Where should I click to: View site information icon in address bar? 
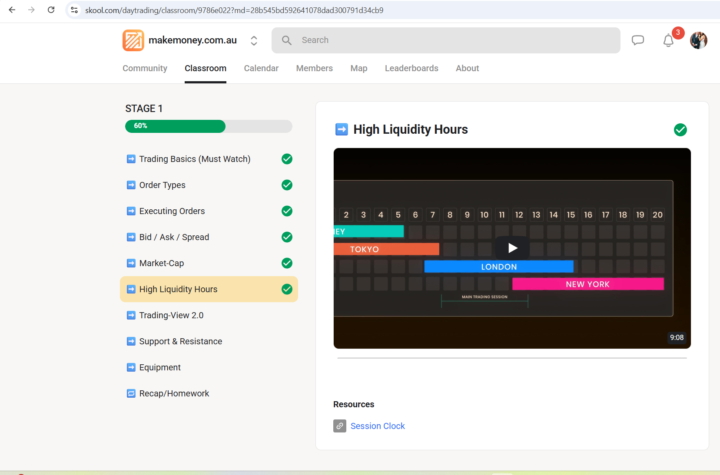[74, 10]
